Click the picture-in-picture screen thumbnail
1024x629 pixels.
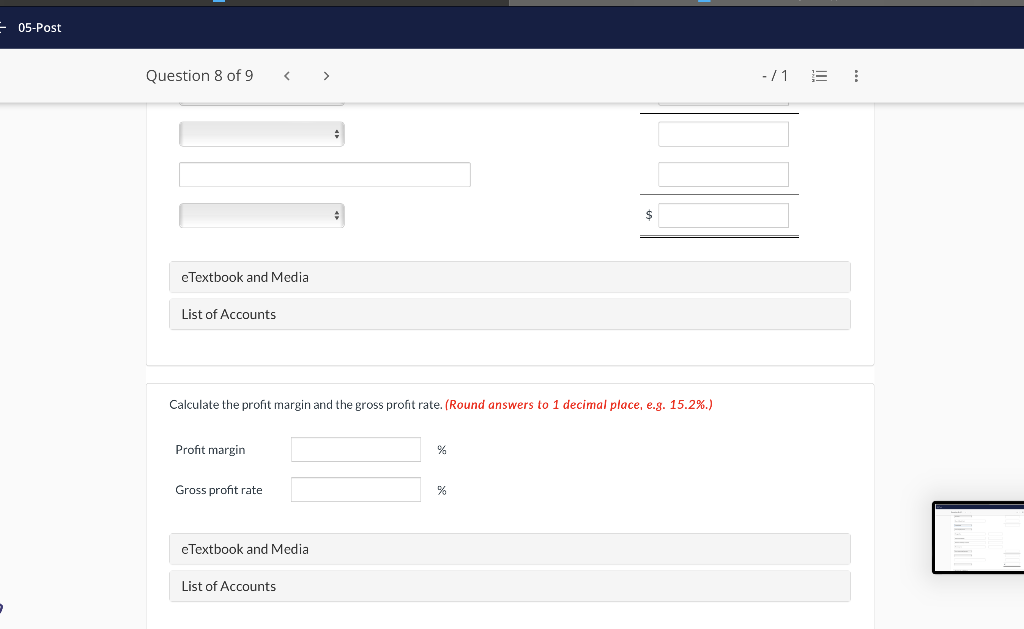pyautogui.click(x=978, y=538)
